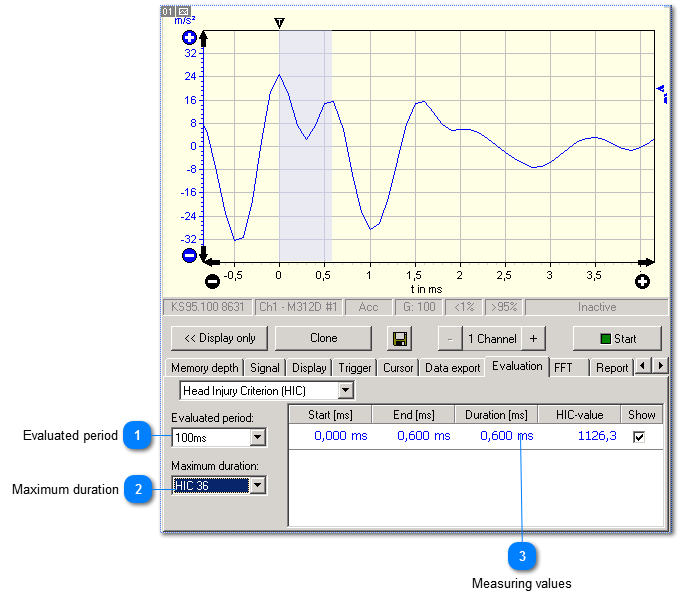Open the Trigger tab
This screenshot has width=681, height=607.
click(x=354, y=368)
